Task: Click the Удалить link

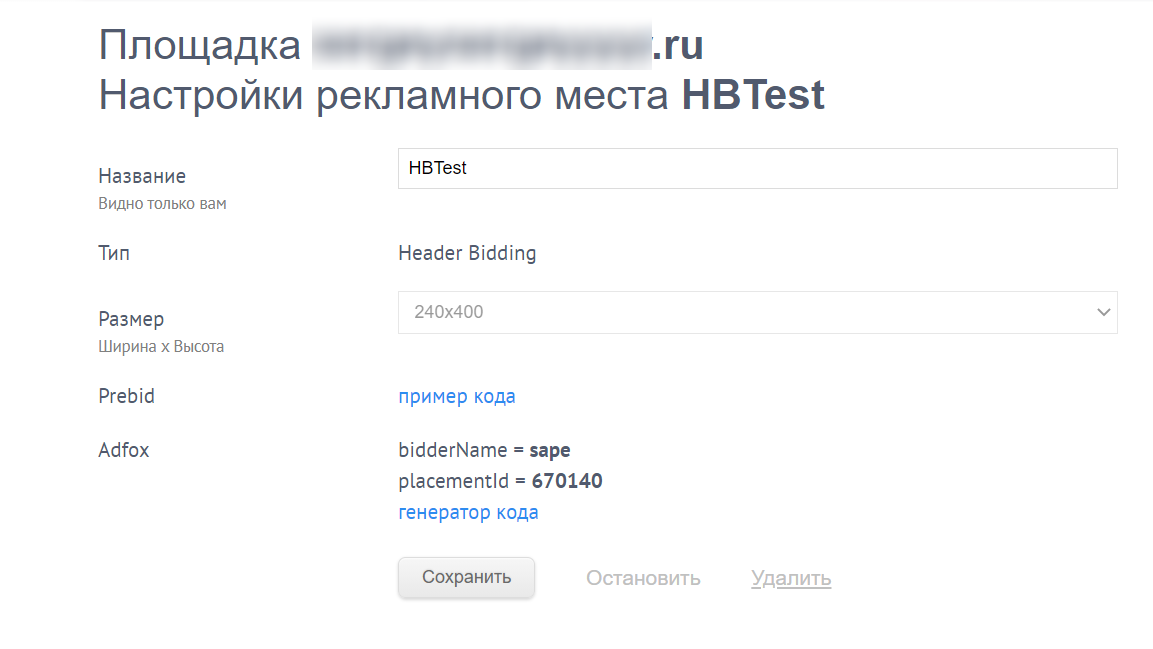Action: pyautogui.click(x=791, y=578)
